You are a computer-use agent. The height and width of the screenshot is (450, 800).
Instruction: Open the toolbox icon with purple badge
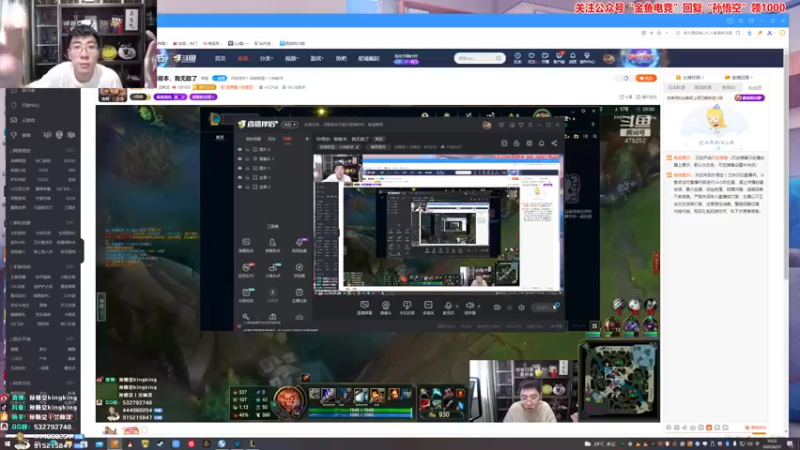(x=299, y=242)
